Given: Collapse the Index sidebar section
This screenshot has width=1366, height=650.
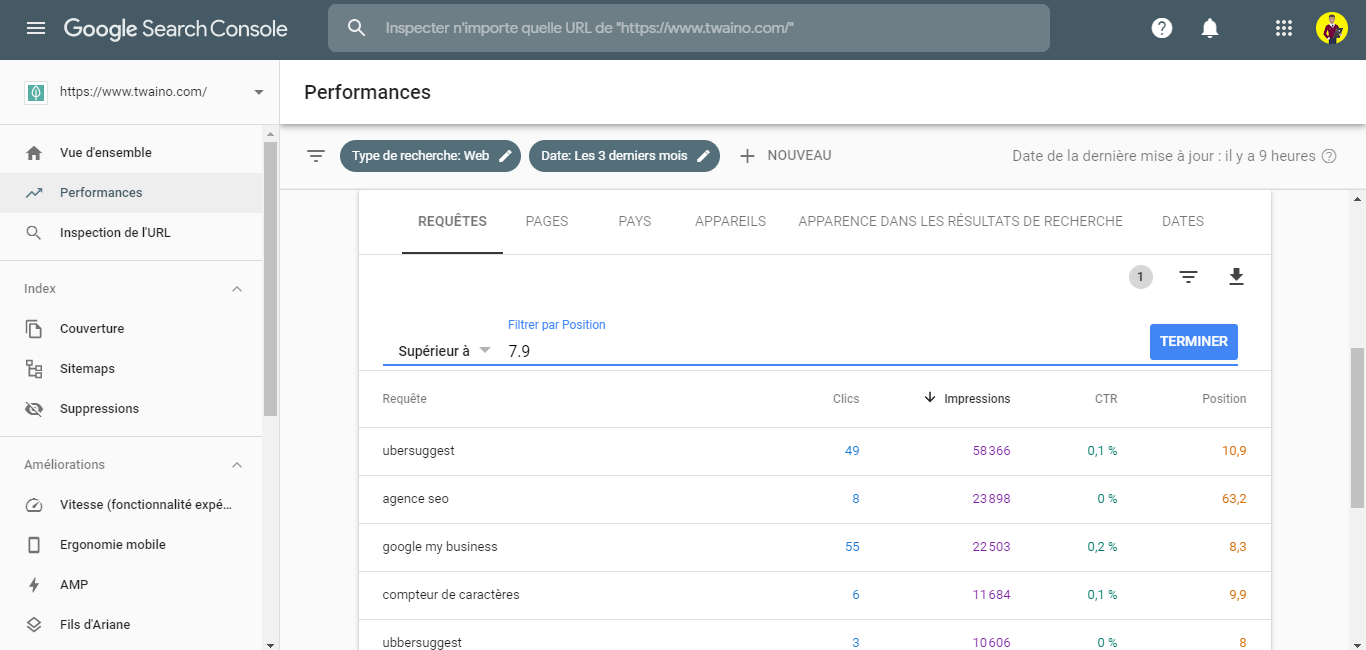Looking at the screenshot, I should (x=237, y=289).
